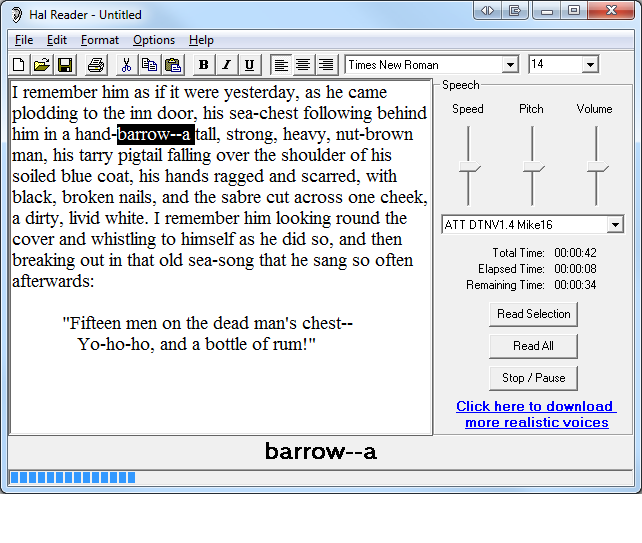Click the line "Yo-ho-ho, and a bottle of rum!"
Image resolution: width=642 pixels, height=543 pixels.
pyautogui.click(x=197, y=344)
